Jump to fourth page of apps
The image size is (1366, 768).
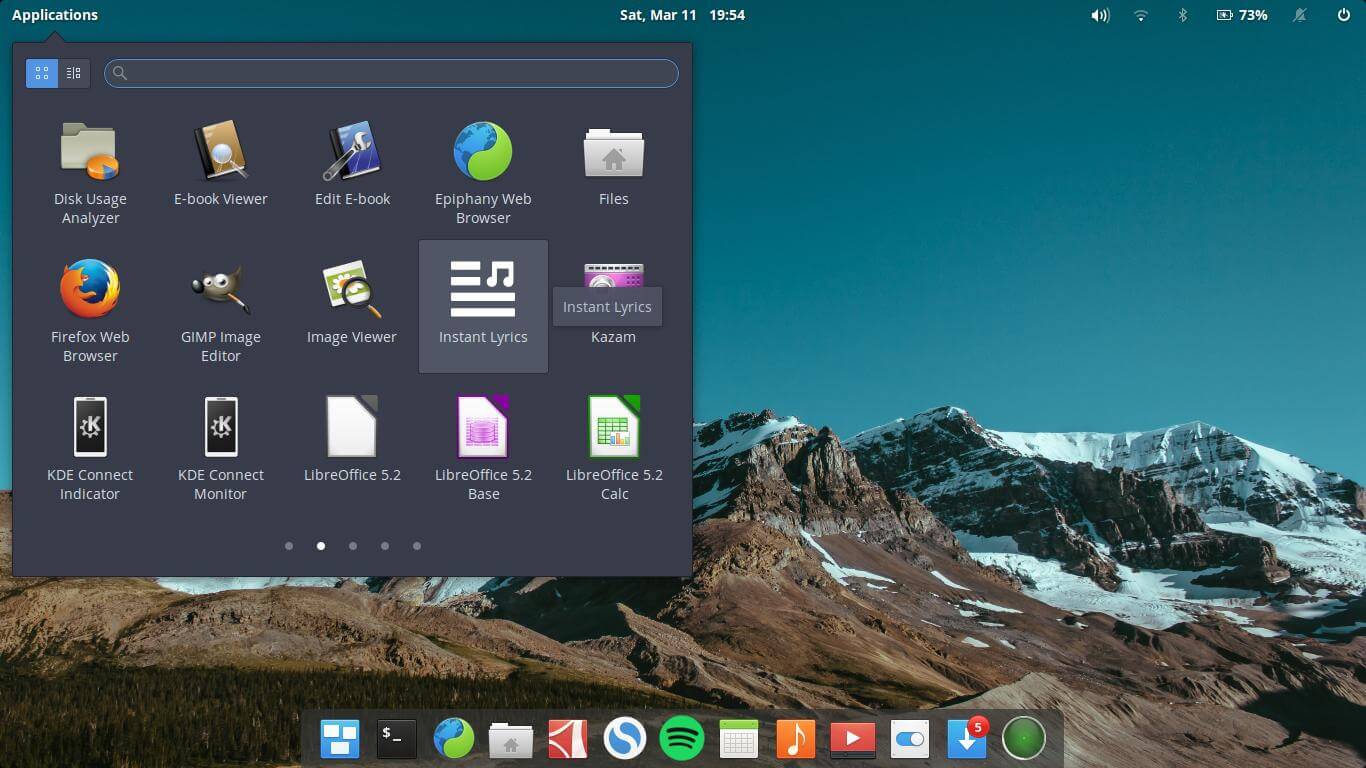(x=385, y=546)
